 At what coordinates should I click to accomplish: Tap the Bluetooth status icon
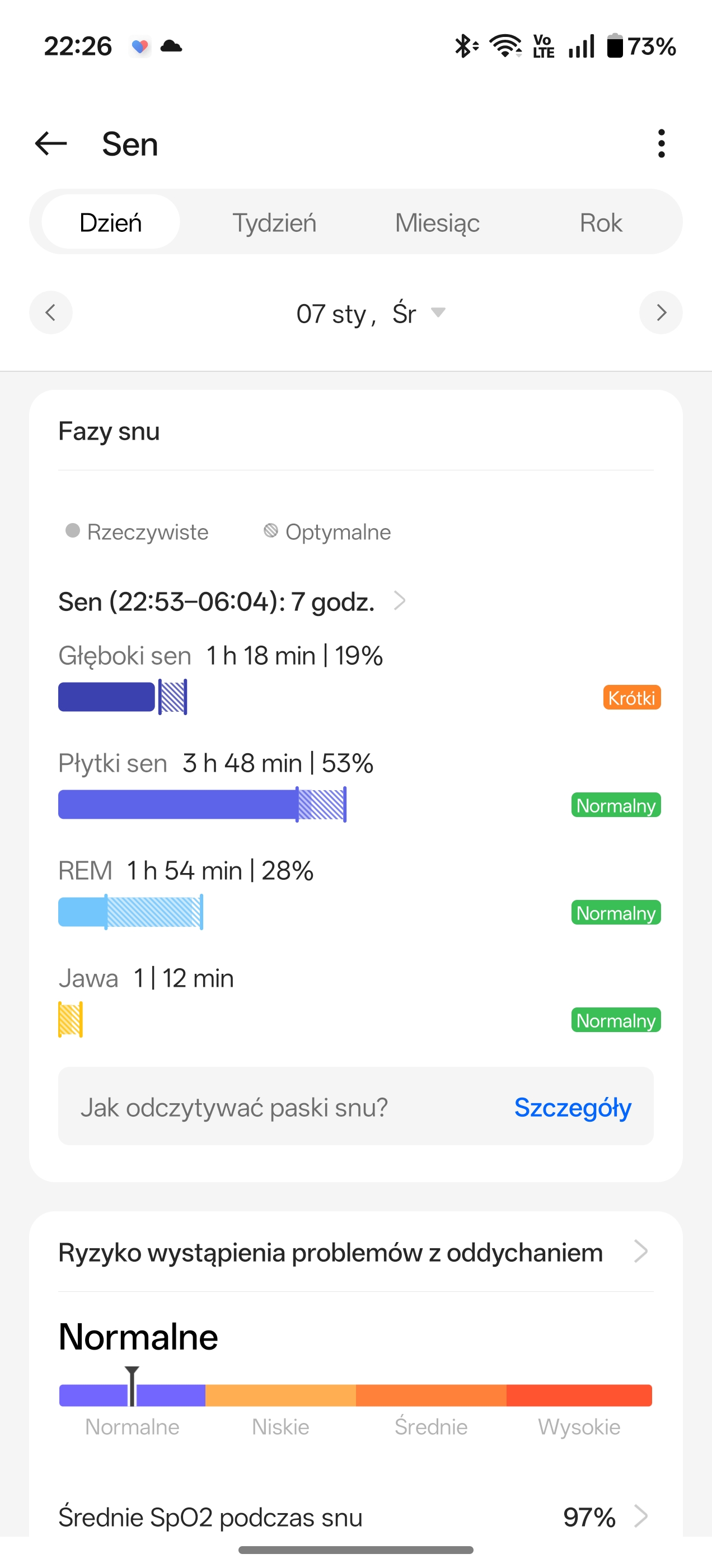coord(466,46)
